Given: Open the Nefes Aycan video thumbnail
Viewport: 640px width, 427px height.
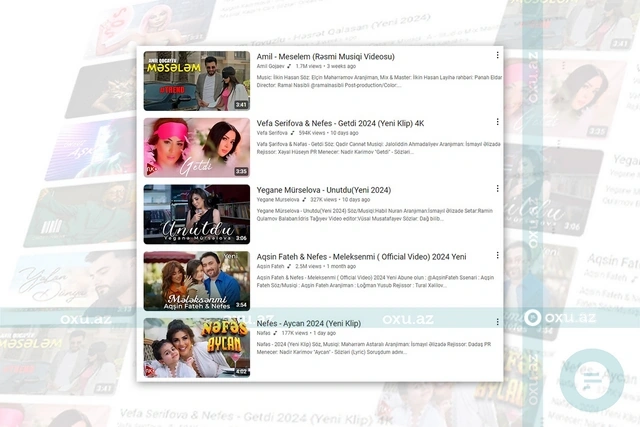Looking at the screenshot, I should pyautogui.click(x=196, y=346).
